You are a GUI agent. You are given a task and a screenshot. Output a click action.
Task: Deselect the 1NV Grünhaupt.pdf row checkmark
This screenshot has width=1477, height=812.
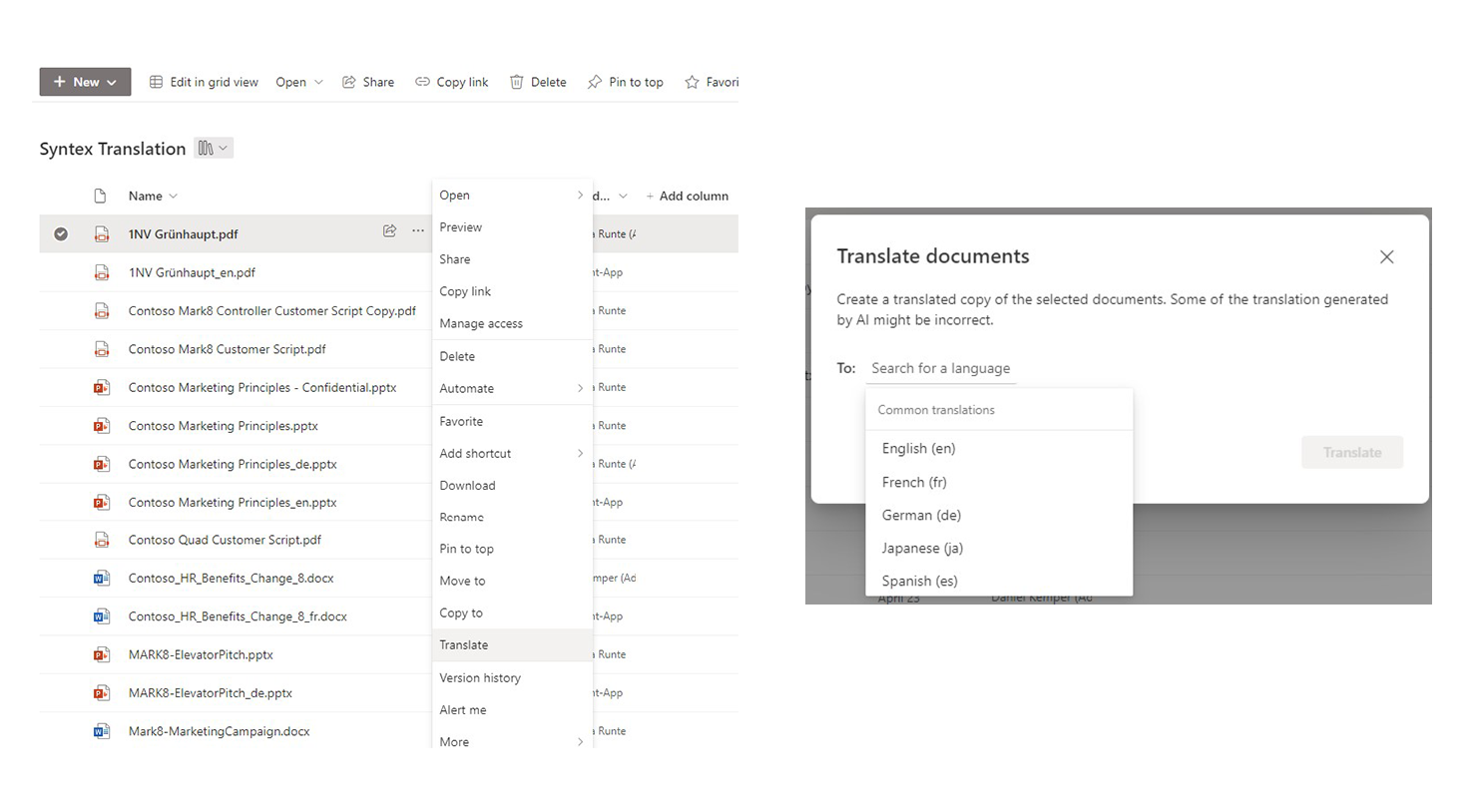[x=61, y=233]
